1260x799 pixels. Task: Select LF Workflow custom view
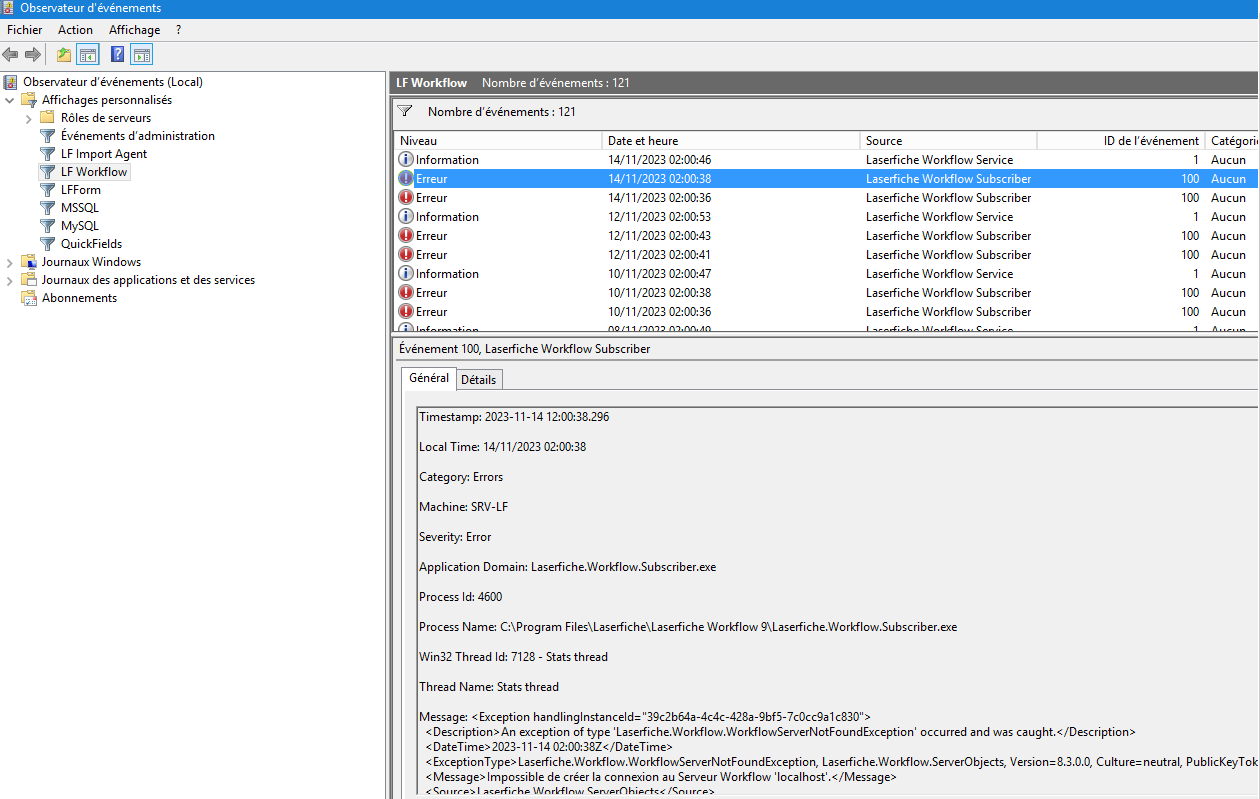point(94,172)
